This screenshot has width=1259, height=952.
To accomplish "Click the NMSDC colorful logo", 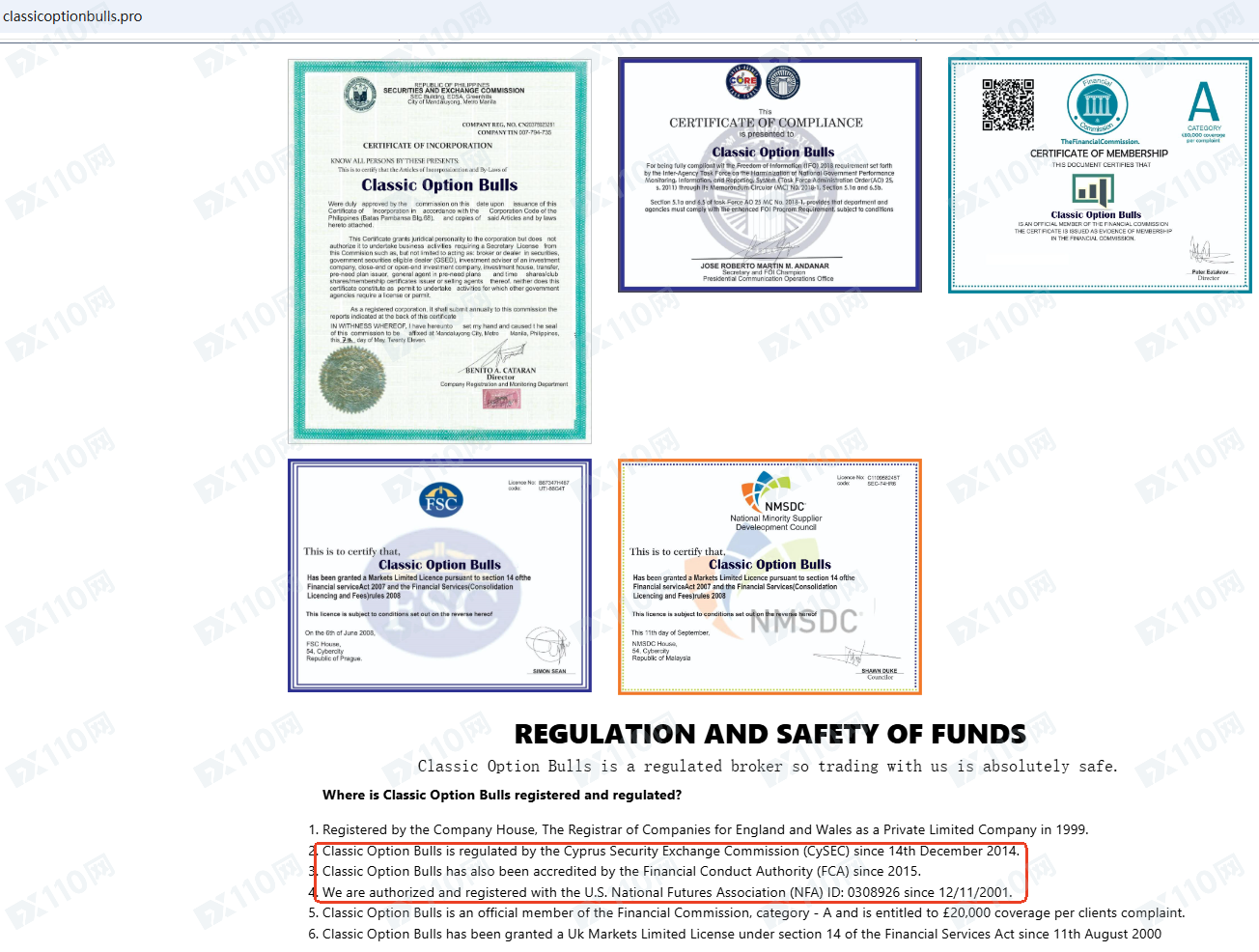I will pyautogui.click(x=766, y=490).
